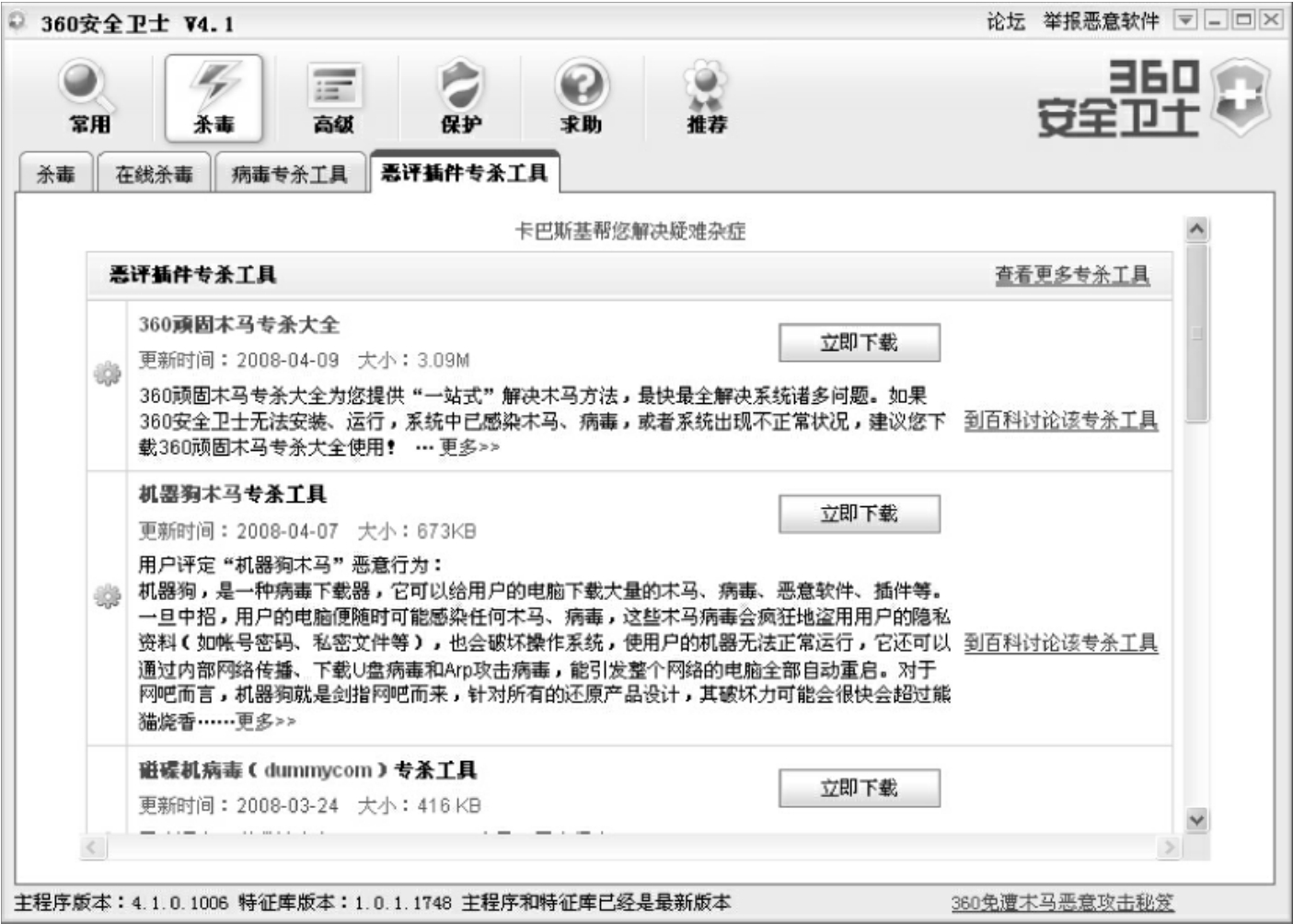The image size is (1293, 924).
Task: Open 到百科讨论该专杀工具 link for 机器狗木马
Action: [x=1061, y=642]
